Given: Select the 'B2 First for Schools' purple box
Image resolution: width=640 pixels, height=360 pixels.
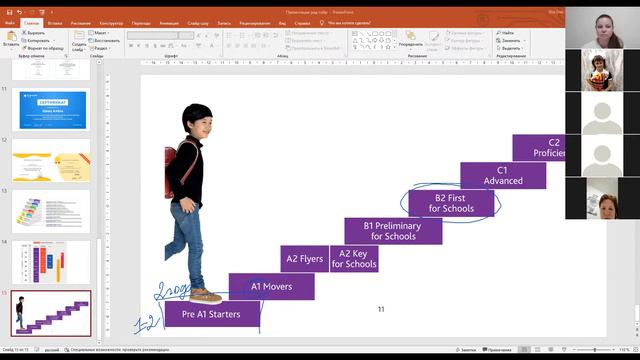Looking at the screenshot, I should coord(451,203).
